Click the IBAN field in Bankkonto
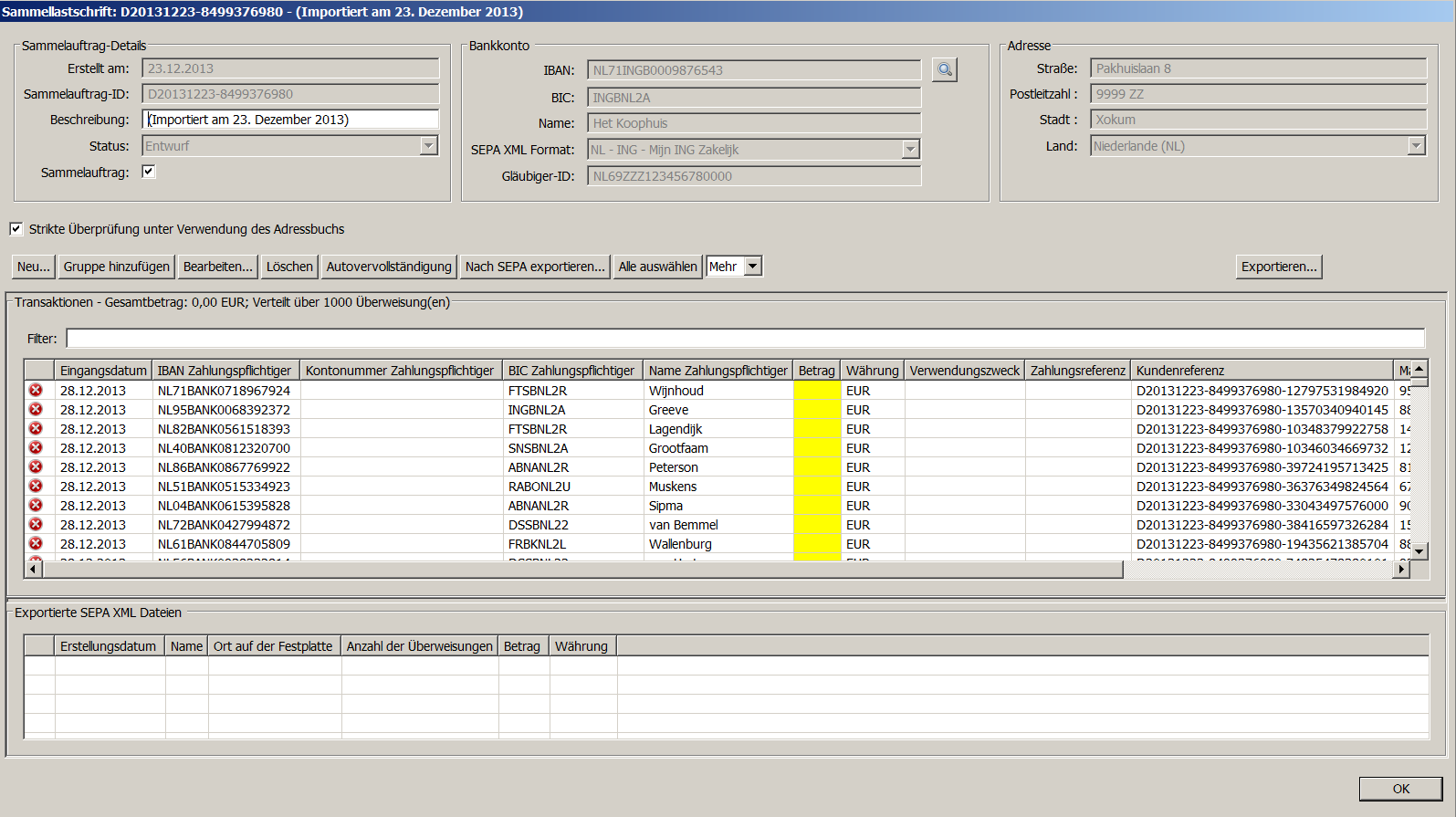Screen dimensions: 1456x817 click(754, 70)
